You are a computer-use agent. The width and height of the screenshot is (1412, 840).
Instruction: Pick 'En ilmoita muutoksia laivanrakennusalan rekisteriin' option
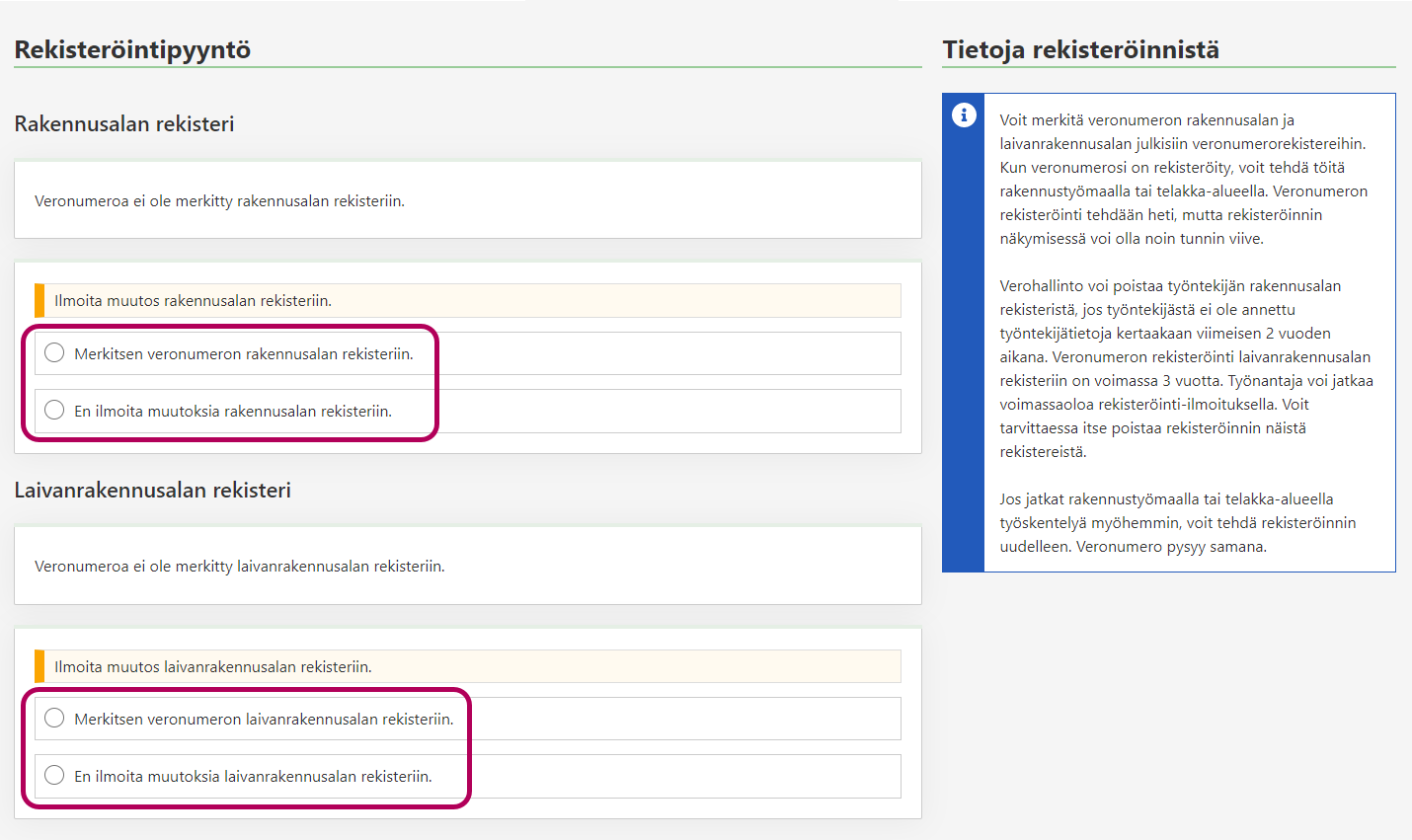click(54, 776)
